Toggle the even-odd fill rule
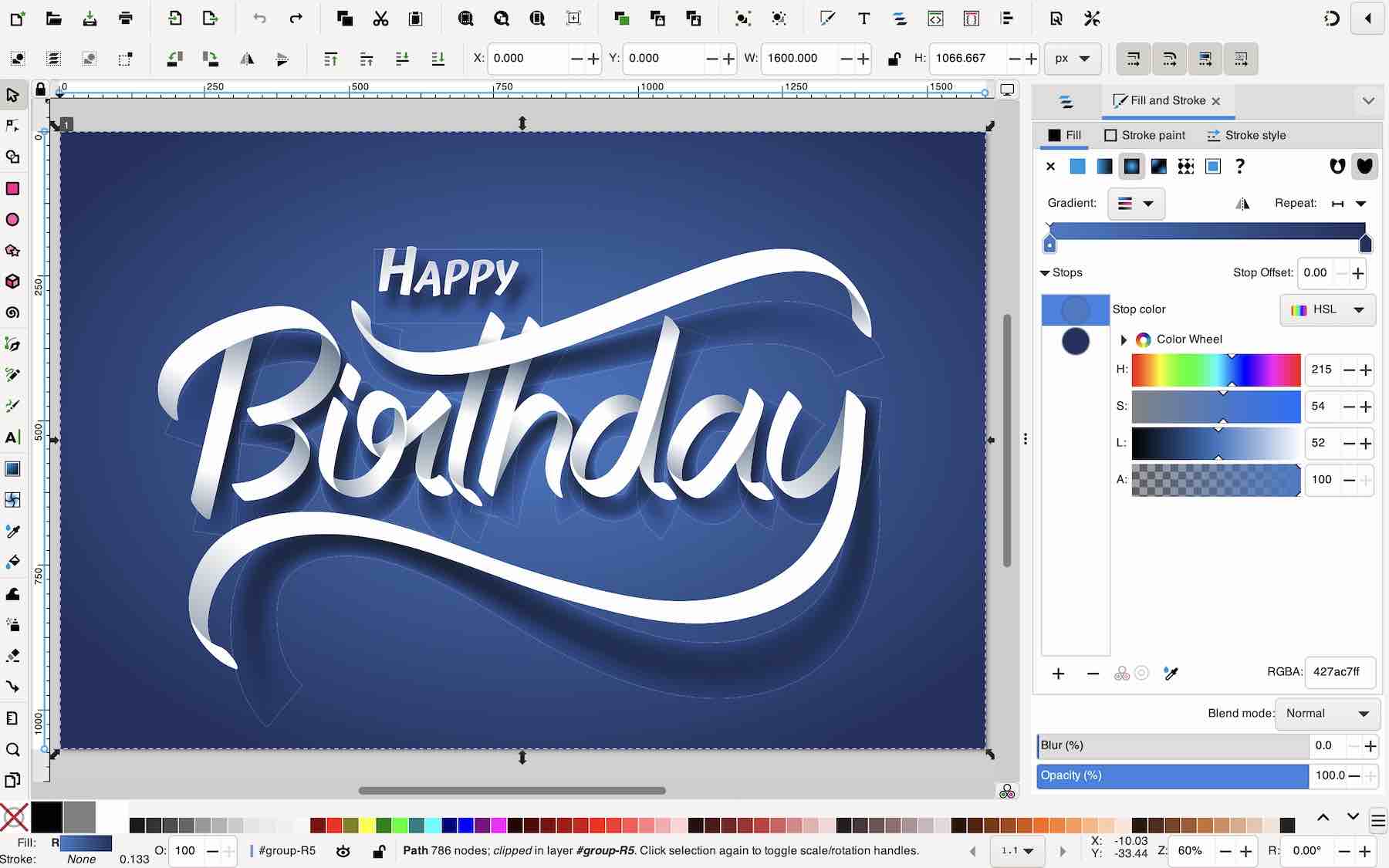The image size is (1389, 868). click(1336, 166)
